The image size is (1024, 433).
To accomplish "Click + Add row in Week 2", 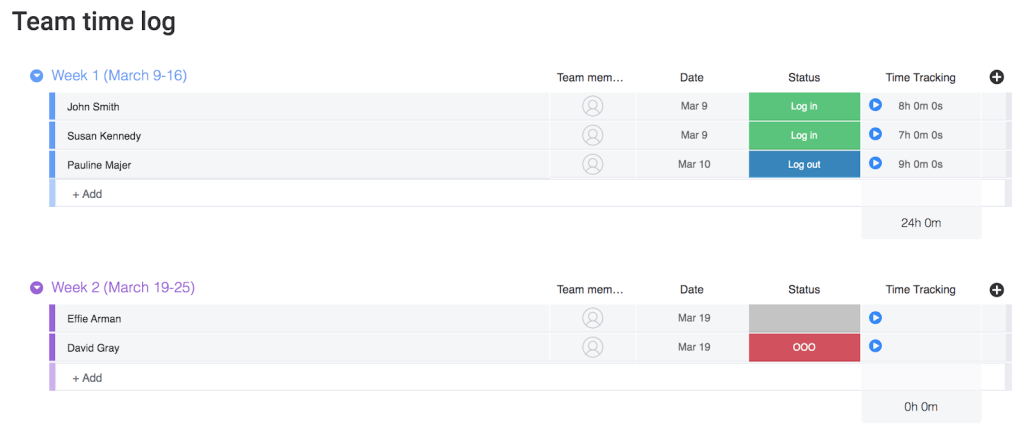I will (x=87, y=377).
